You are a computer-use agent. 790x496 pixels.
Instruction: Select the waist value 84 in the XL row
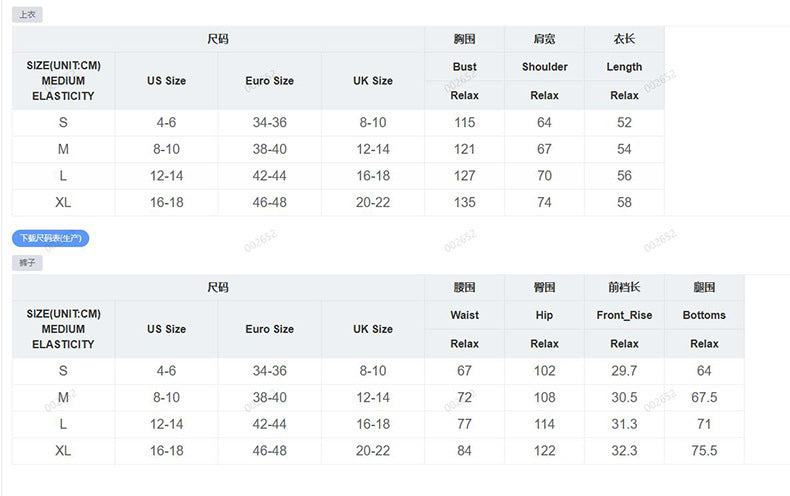(464, 450)
